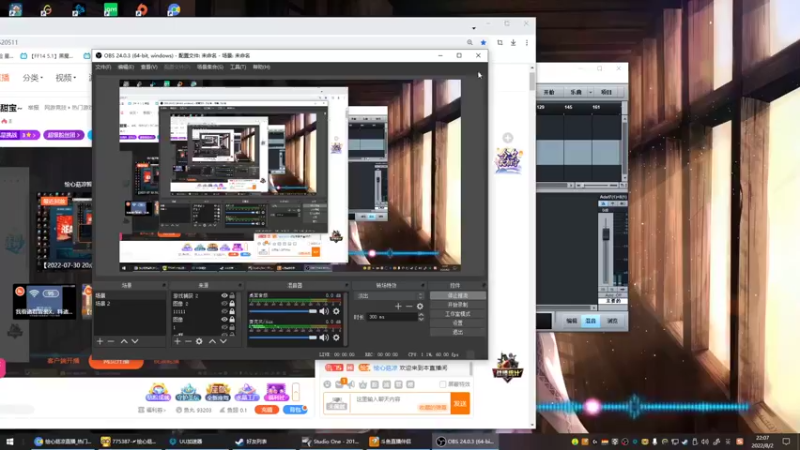The image size is (800, 450).
Task: Click browser zoom magnifier icon
Action: (x=469, y=43)
